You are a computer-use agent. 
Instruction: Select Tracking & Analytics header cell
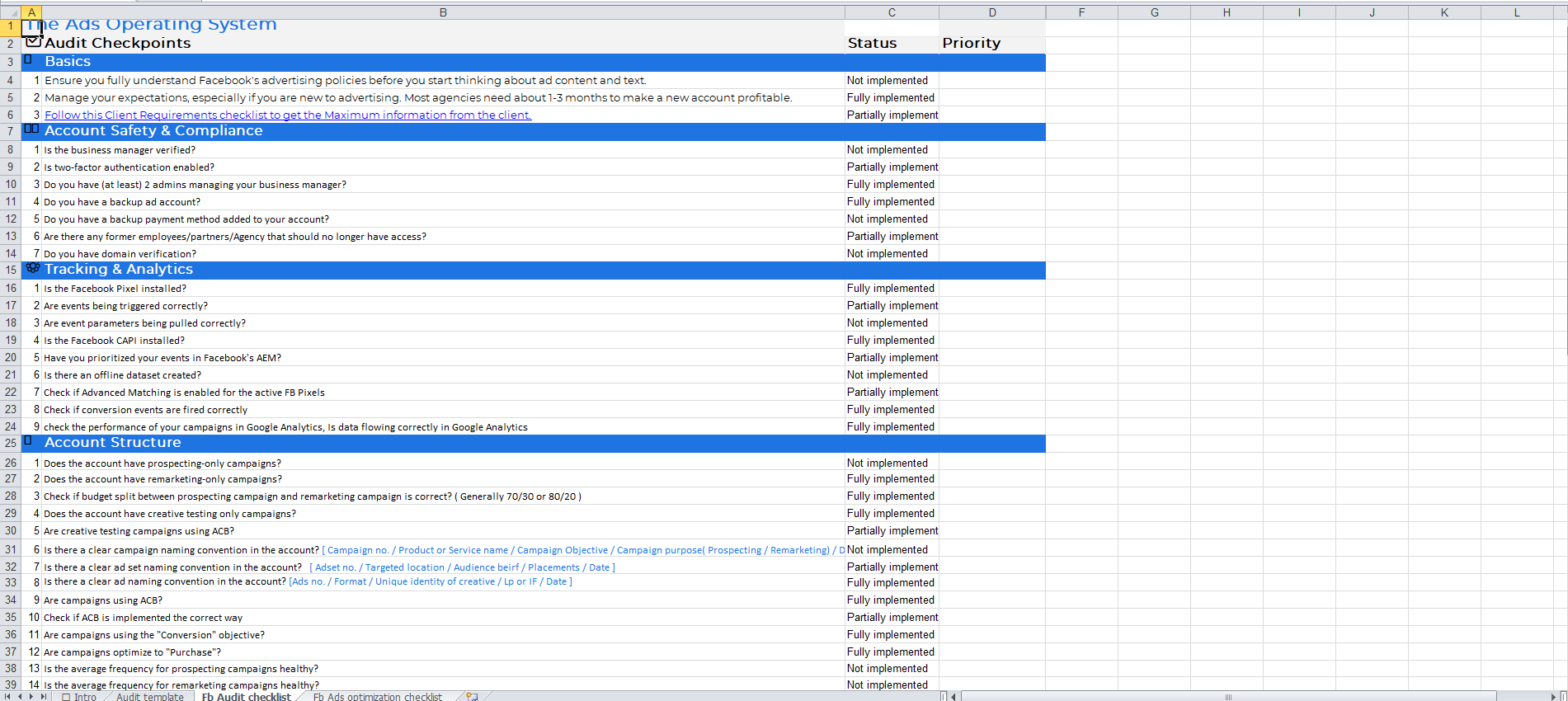pyautogui.click(x=443, y=270)
